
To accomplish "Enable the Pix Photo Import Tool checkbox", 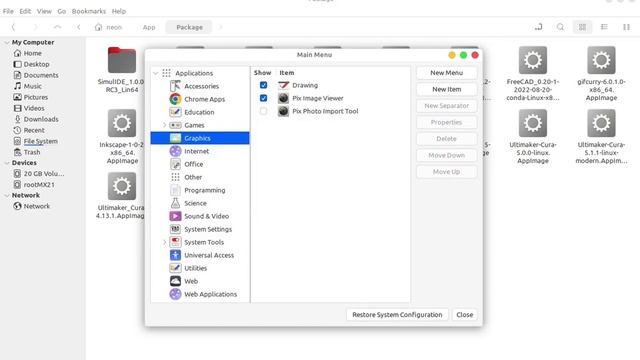I will (x=263, y=111).
